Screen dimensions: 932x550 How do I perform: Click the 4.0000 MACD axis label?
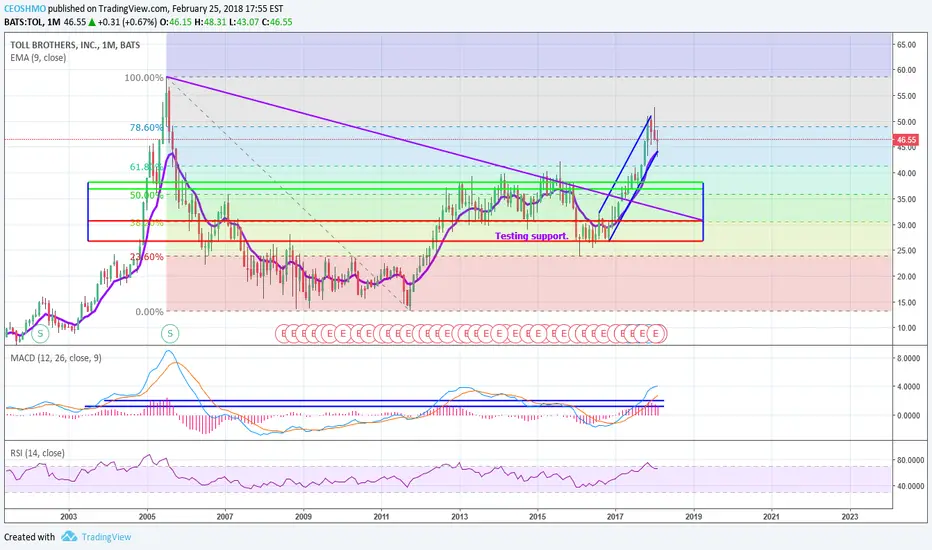(909, 387)
